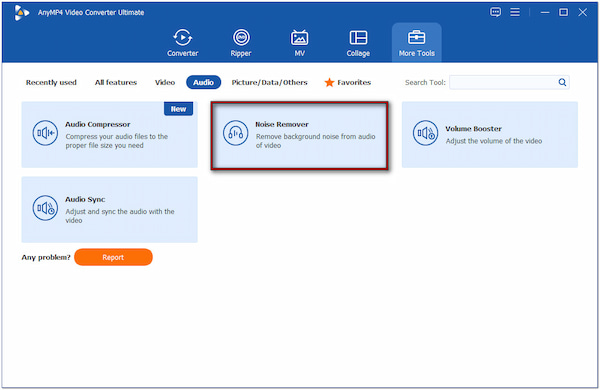
Task: Click 'Remove background noise from audio' description
Action: [x=316, y=141]
